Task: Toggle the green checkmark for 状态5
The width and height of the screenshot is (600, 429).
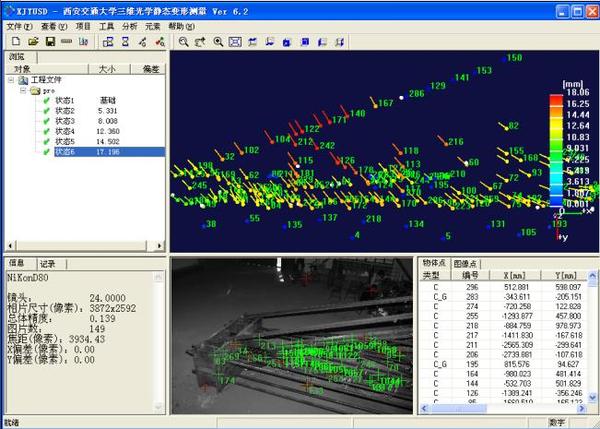Action: tap(47, 142)
